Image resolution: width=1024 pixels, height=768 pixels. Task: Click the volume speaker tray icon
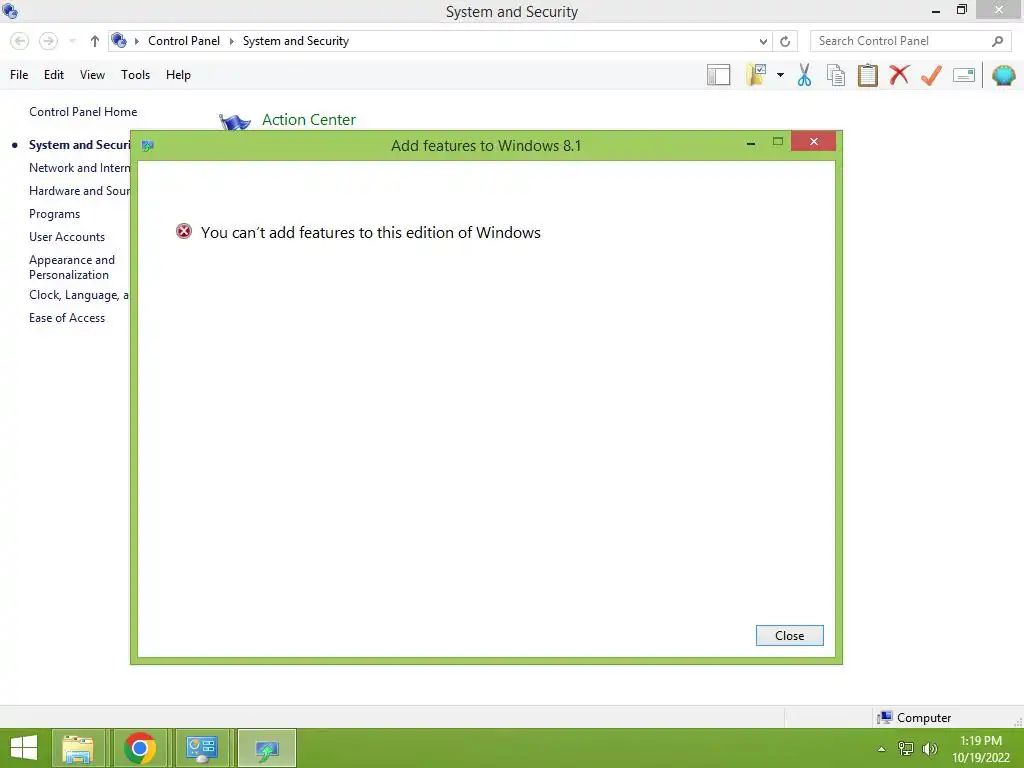pyautogui.click(x=930, y=748)
